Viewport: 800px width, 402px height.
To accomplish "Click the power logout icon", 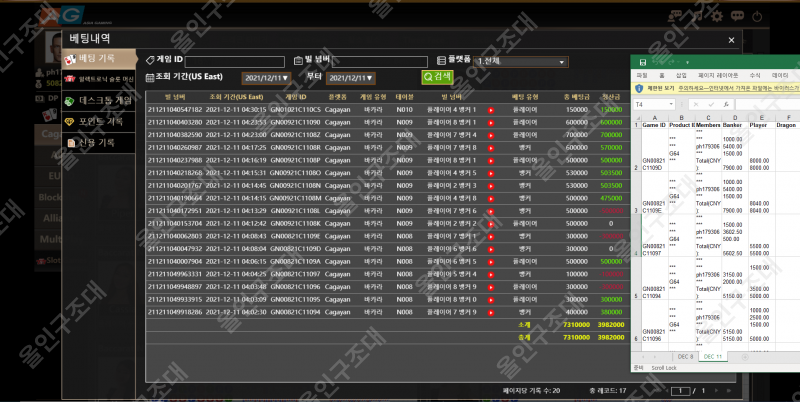I will click(x=757, y=16).
